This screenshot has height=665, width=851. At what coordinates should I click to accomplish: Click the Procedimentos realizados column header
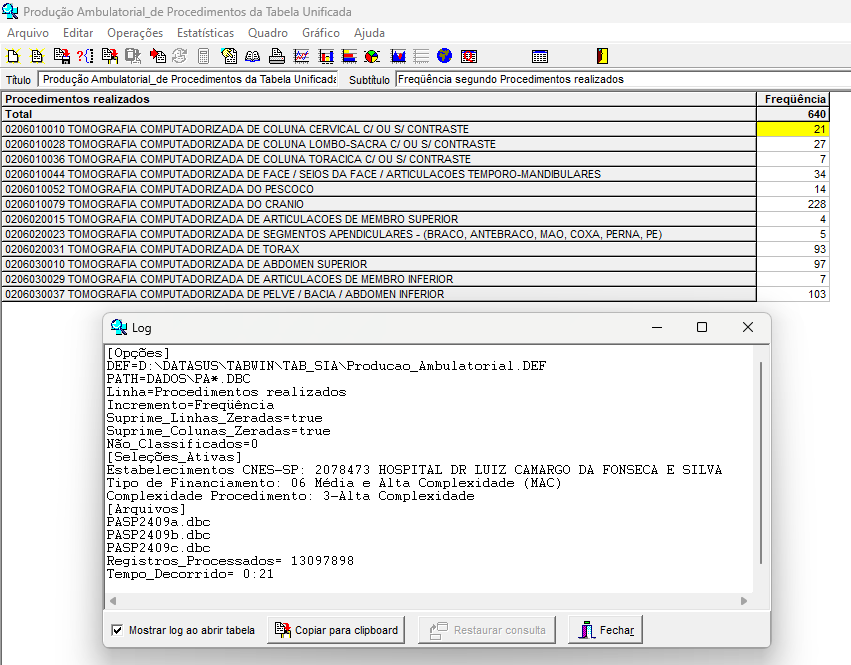click(x=379, y=99)
